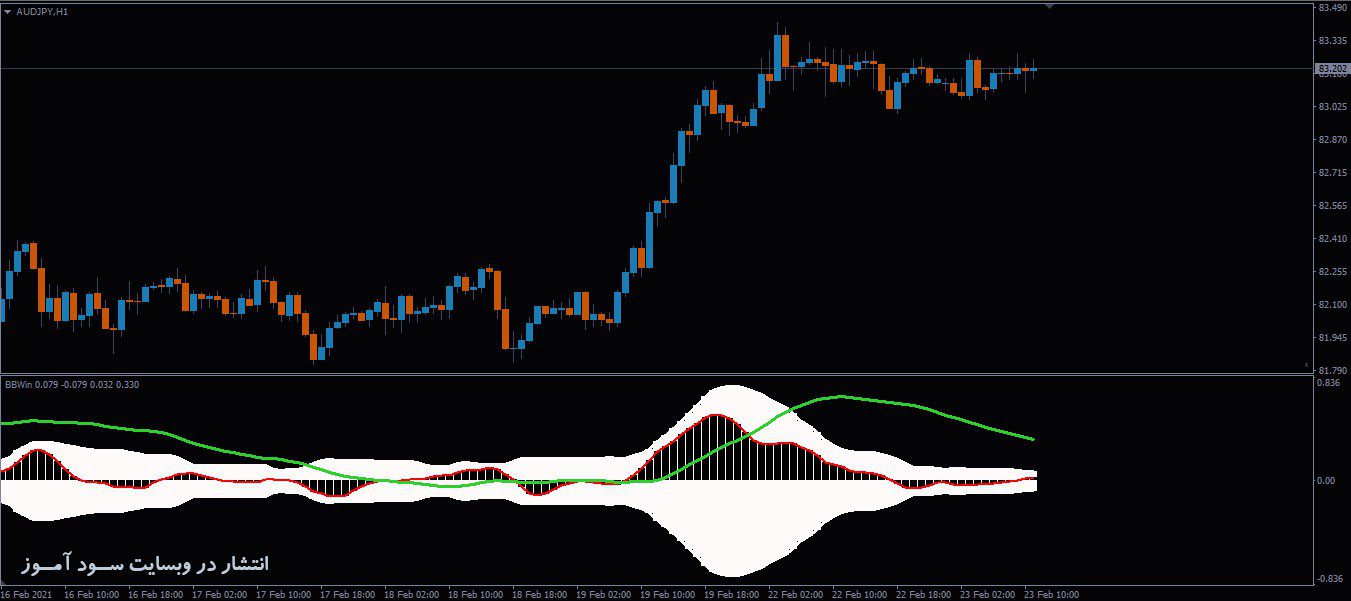Click the small mark at the chart's bottom-right corner

click(x=1307, y=364)
